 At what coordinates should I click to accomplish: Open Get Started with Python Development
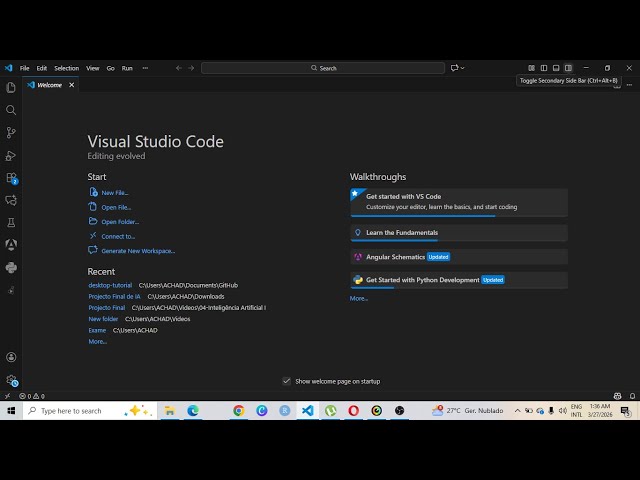point(459,280)
